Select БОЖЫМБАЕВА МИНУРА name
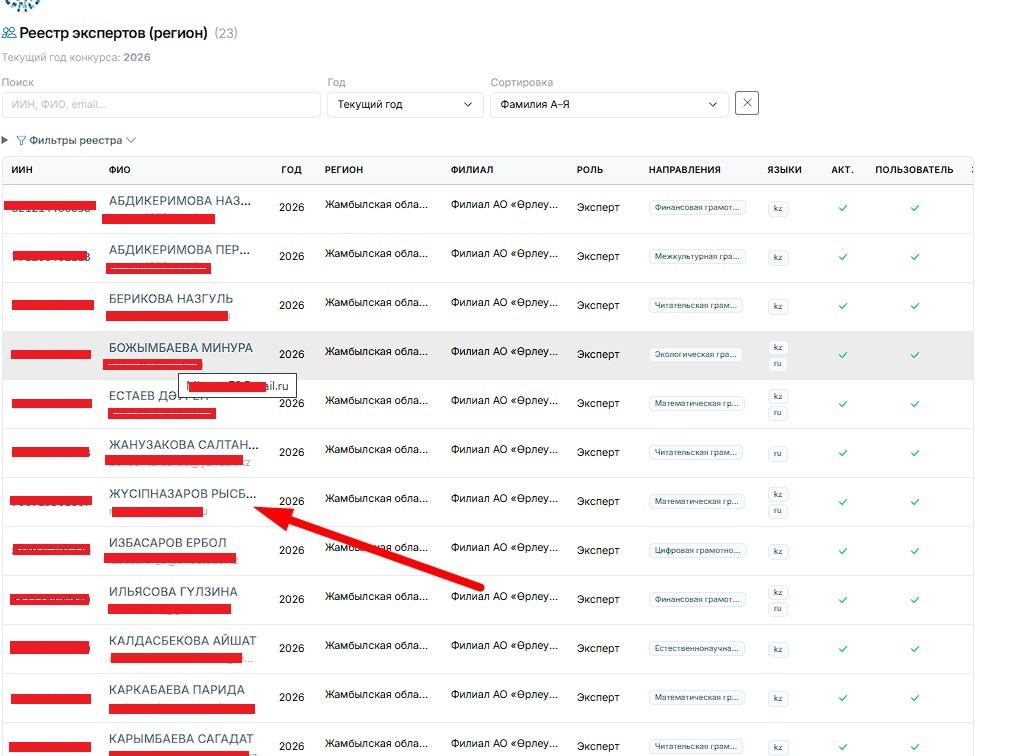Viewport: 1026px width, 756px height. (x=181, y=348)
